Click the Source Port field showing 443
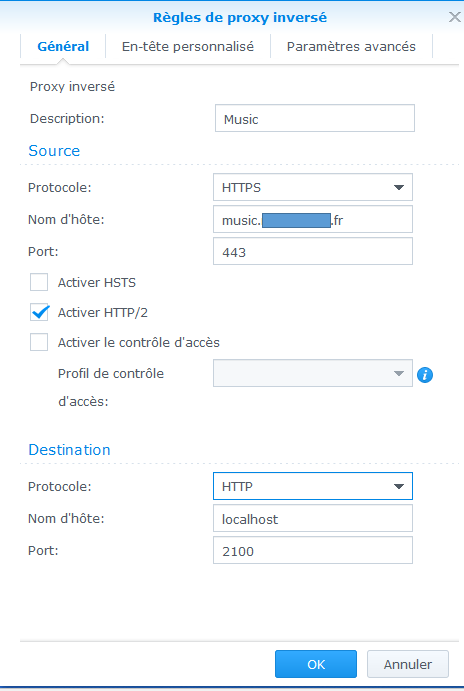 coord(313,251)
